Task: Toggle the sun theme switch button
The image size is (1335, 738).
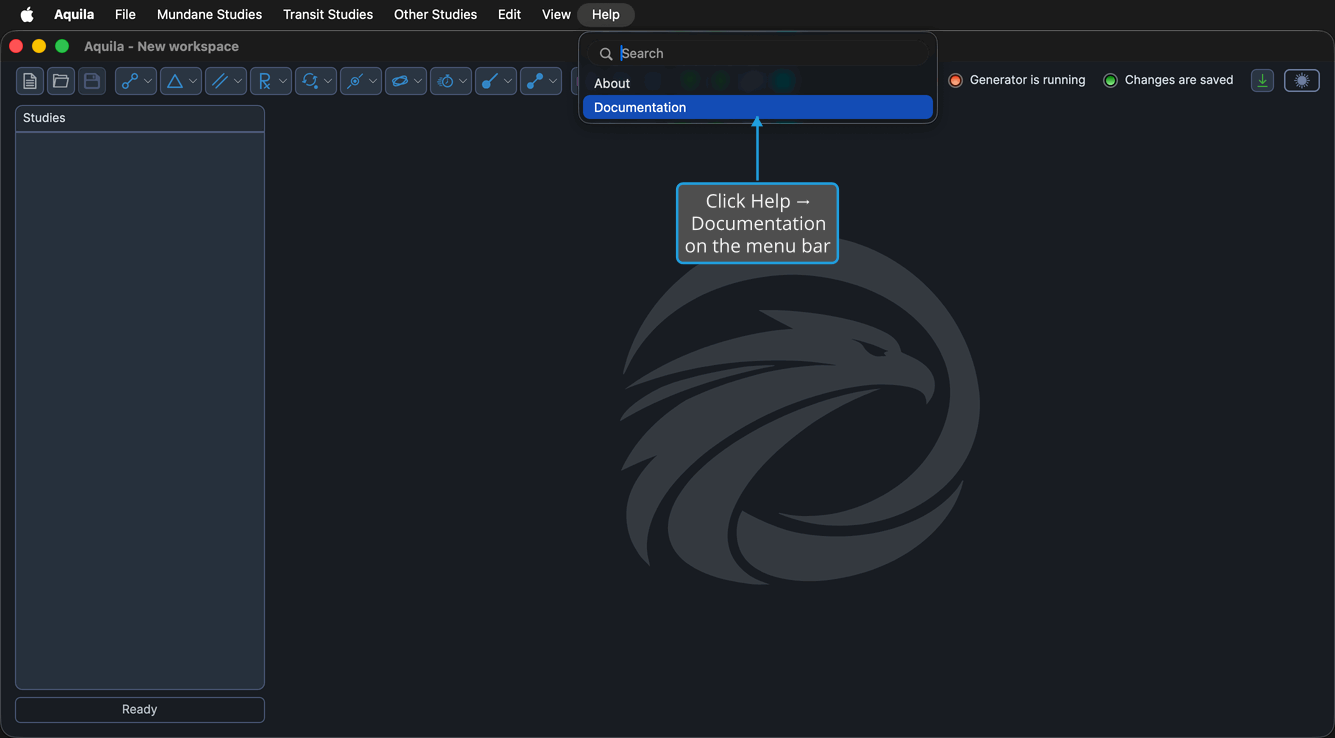Action: click(1302, 81)
